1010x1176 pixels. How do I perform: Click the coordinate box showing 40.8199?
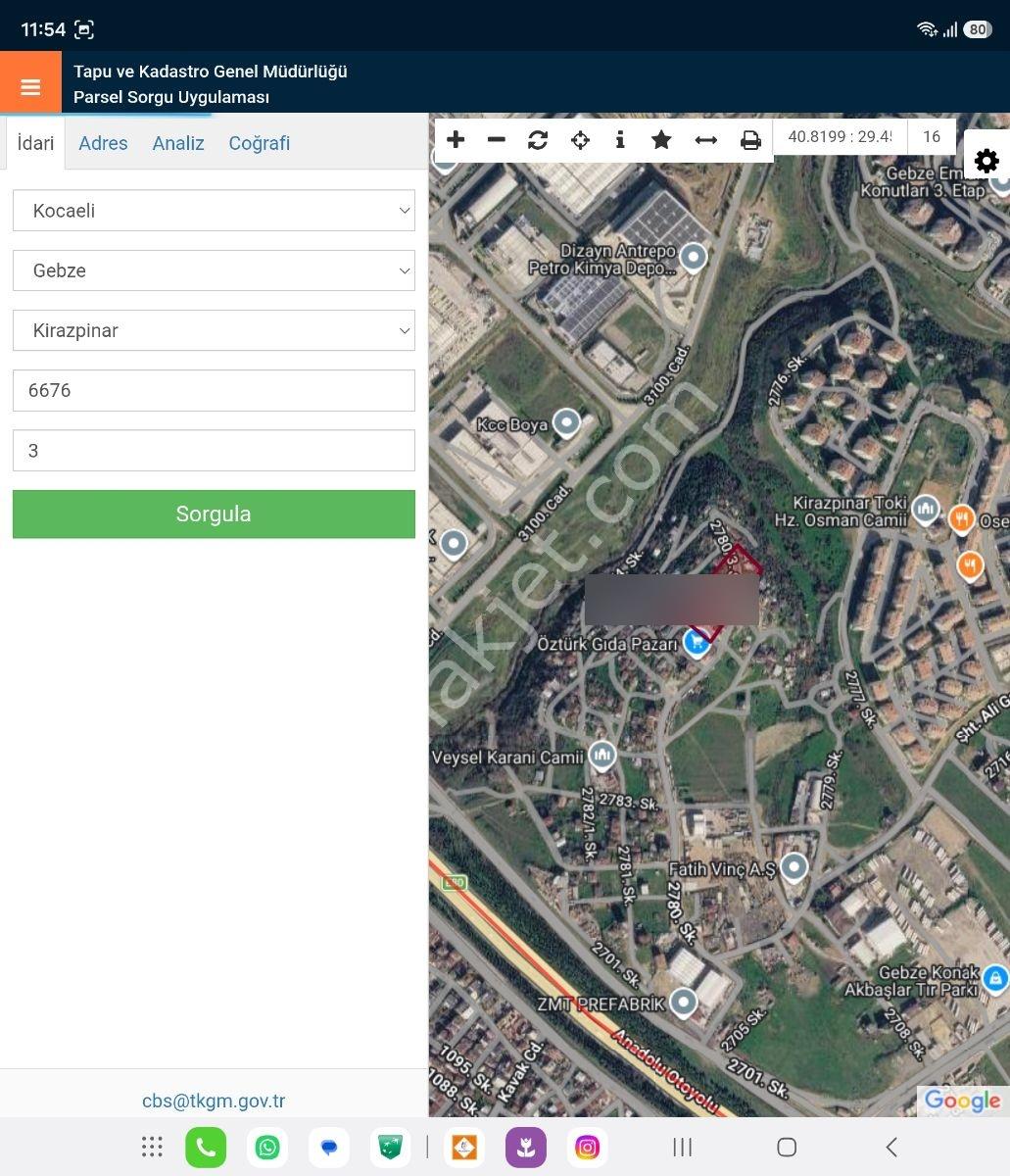pyautogui.click(x=841, y=137)
